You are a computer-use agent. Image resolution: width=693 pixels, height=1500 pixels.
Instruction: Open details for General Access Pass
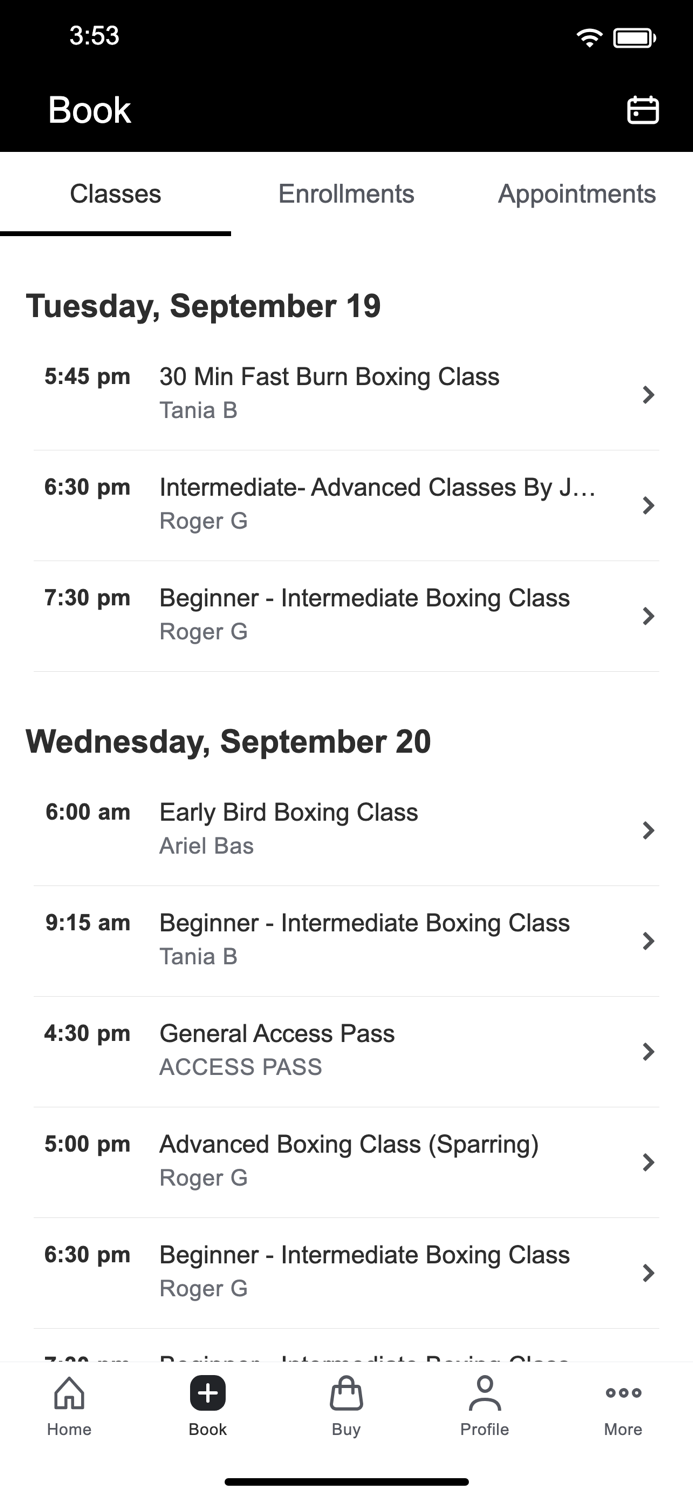346,1049
